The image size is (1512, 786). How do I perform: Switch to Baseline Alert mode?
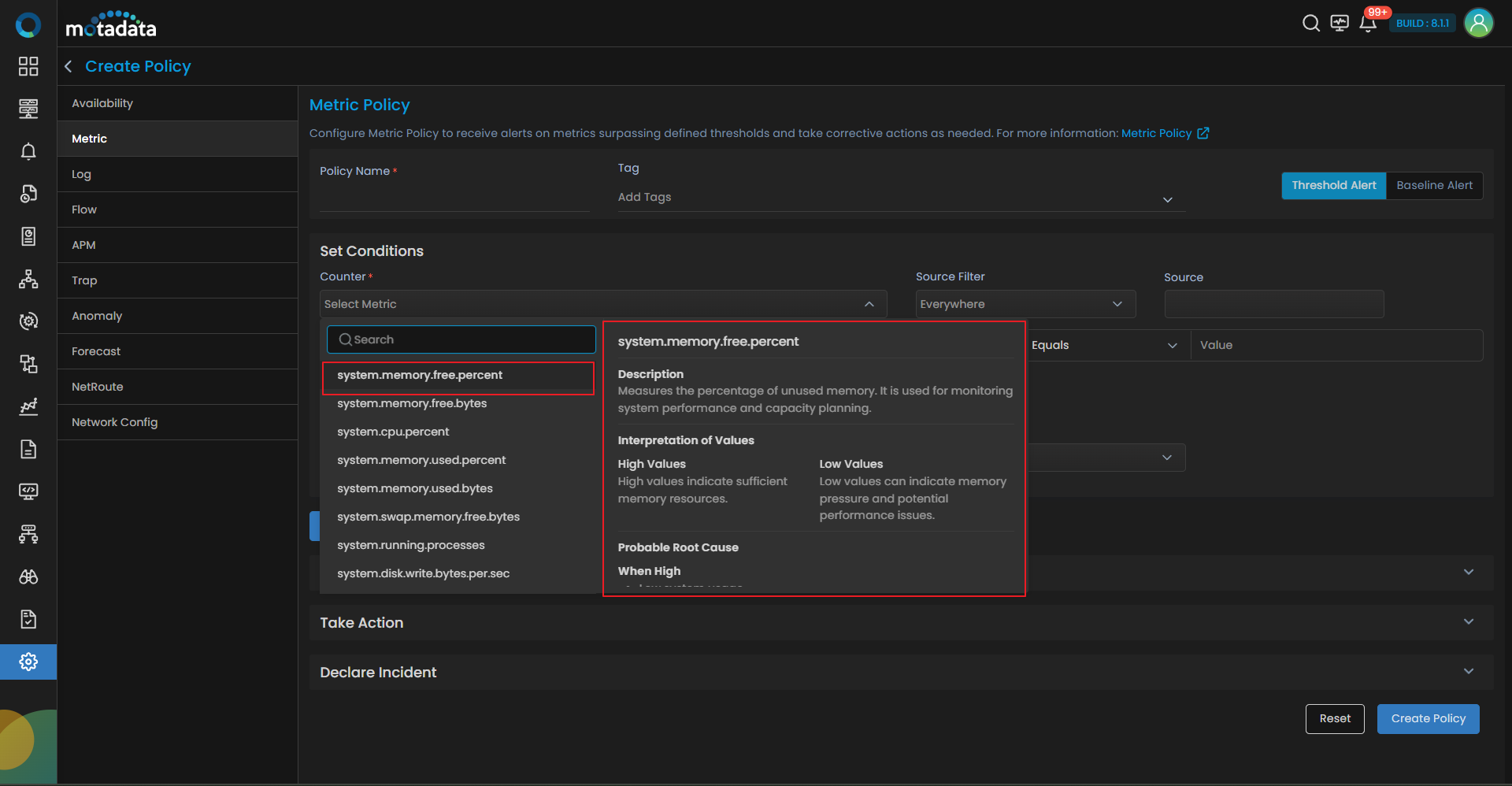coord(1434,186)
